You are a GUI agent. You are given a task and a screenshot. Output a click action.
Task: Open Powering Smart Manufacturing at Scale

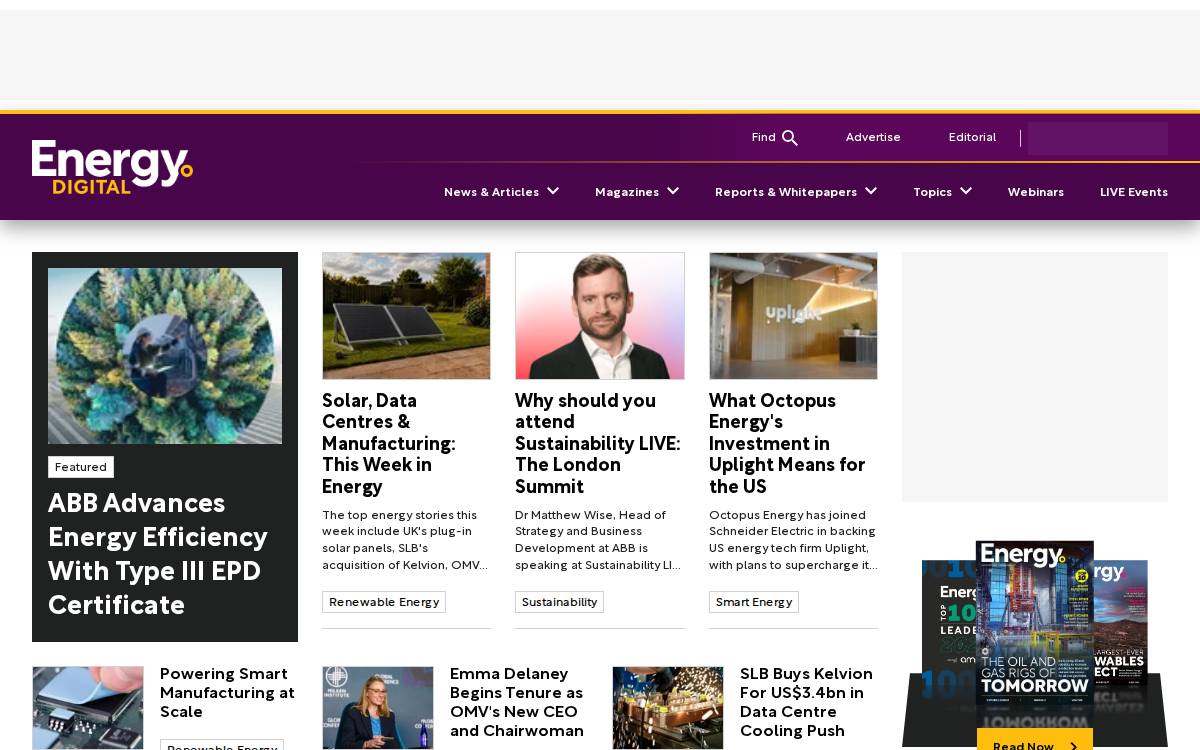click(227, 692)
